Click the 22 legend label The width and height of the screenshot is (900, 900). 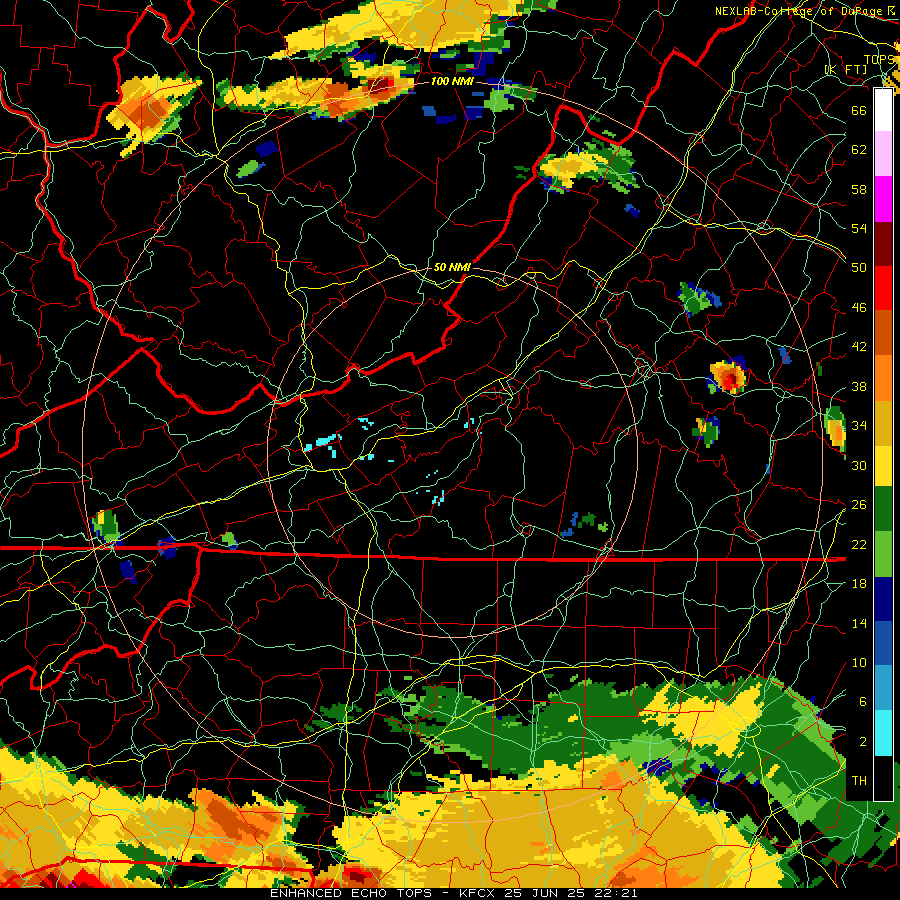859,544
